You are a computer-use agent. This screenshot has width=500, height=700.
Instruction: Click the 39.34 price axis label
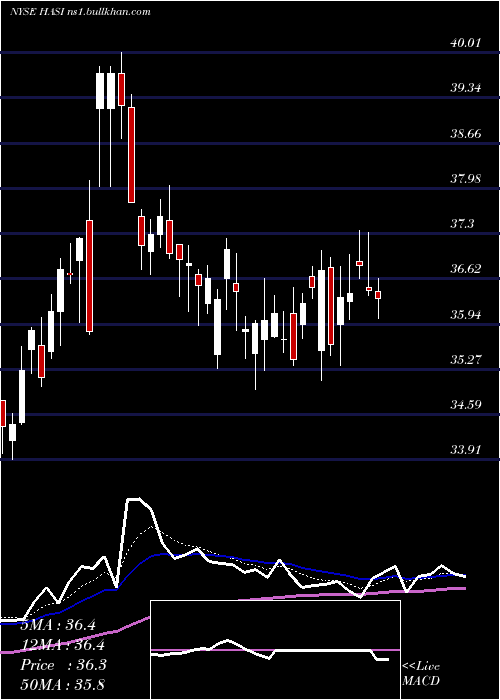466,88
